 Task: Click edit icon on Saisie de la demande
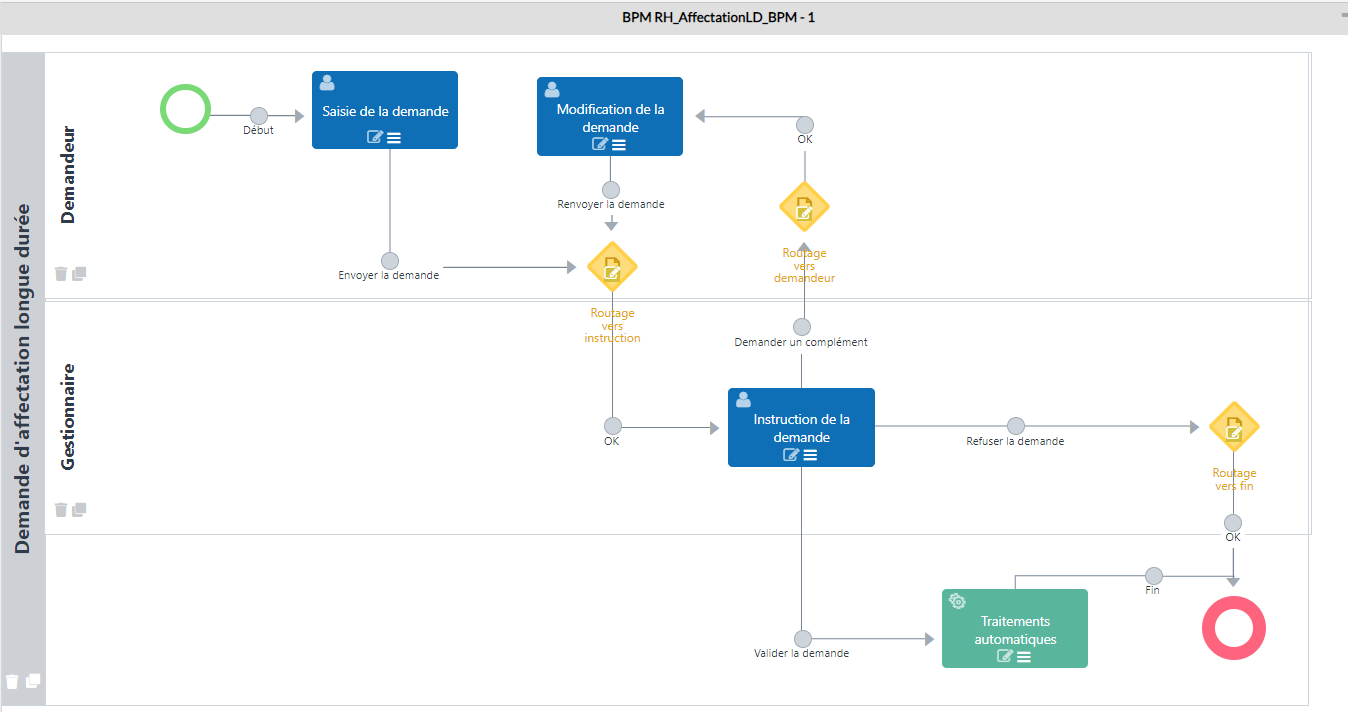pos(375,137)
